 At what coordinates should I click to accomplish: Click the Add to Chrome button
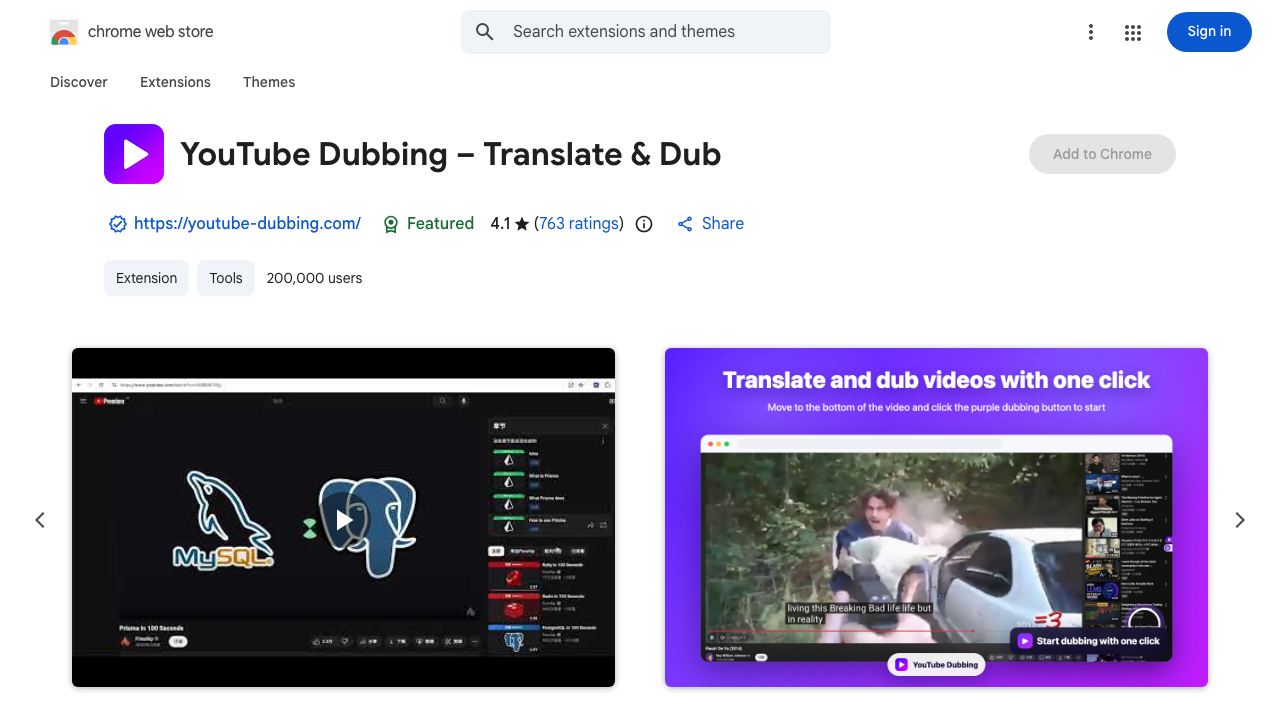[1102, 154]
